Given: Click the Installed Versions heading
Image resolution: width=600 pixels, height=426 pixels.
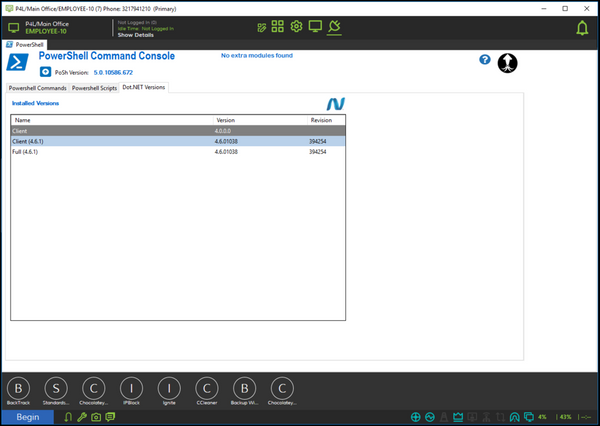Looking at the screenshot, I should coord(35,103).
